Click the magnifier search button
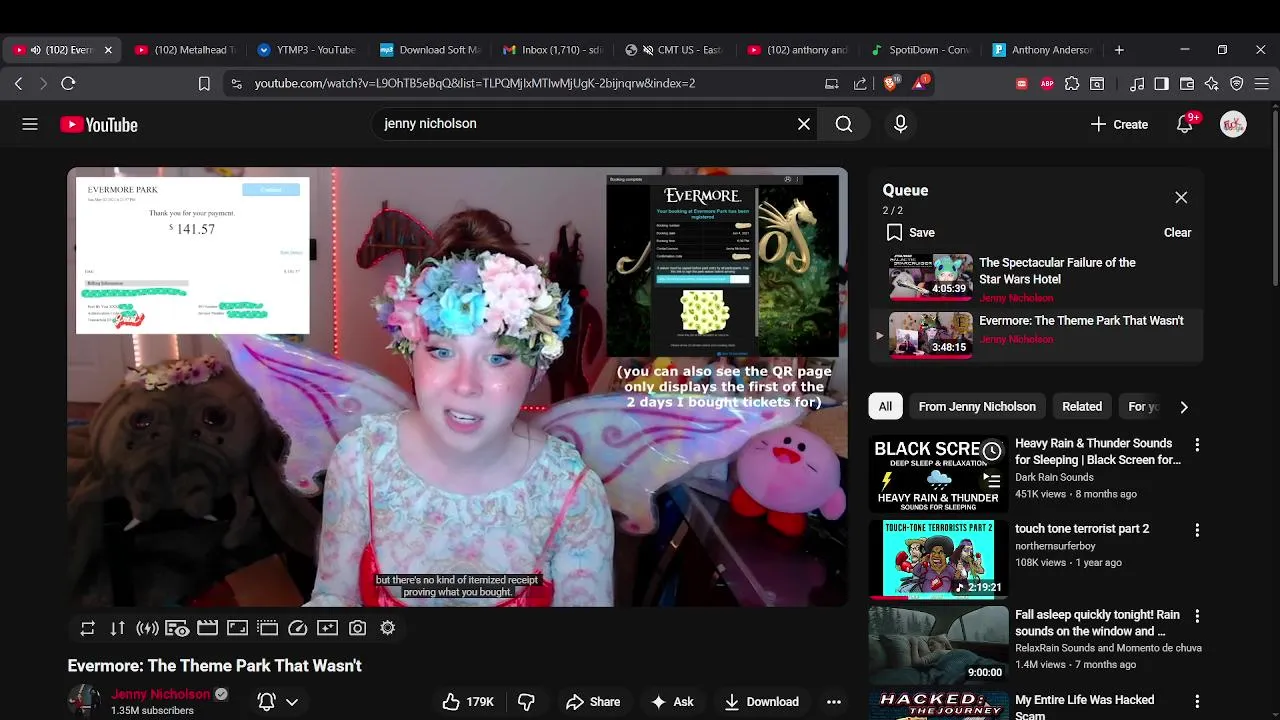Viewport: 1280px width, 720px height. click(844, 124)
